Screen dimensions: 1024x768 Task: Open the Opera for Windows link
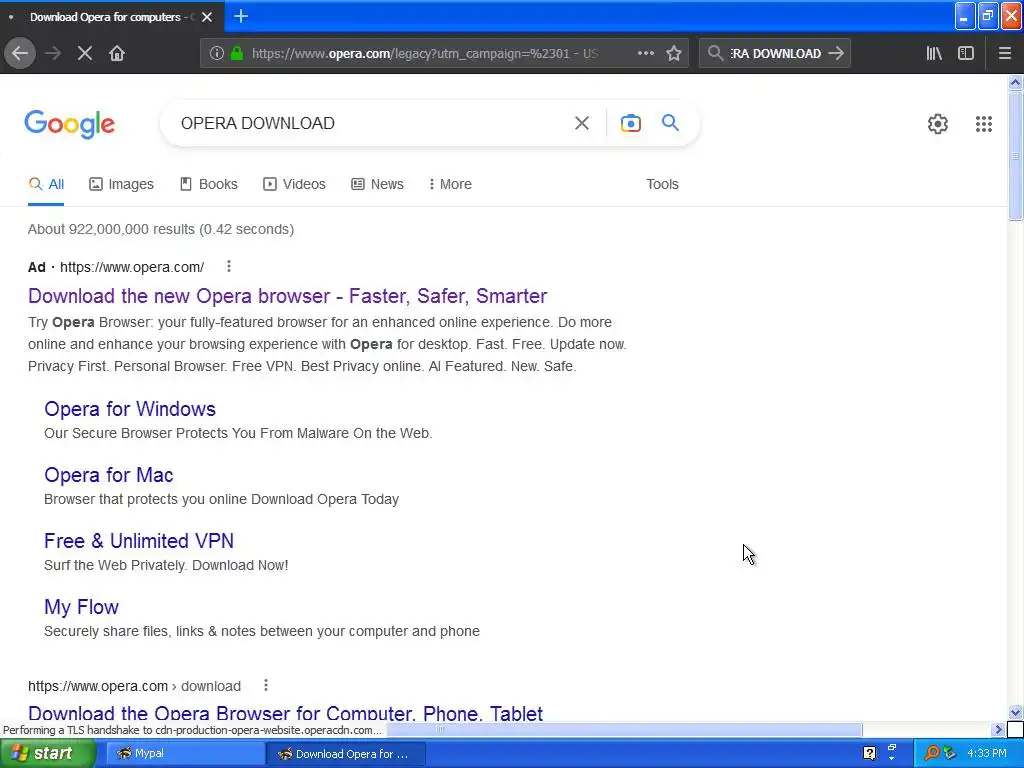[130, 409]
